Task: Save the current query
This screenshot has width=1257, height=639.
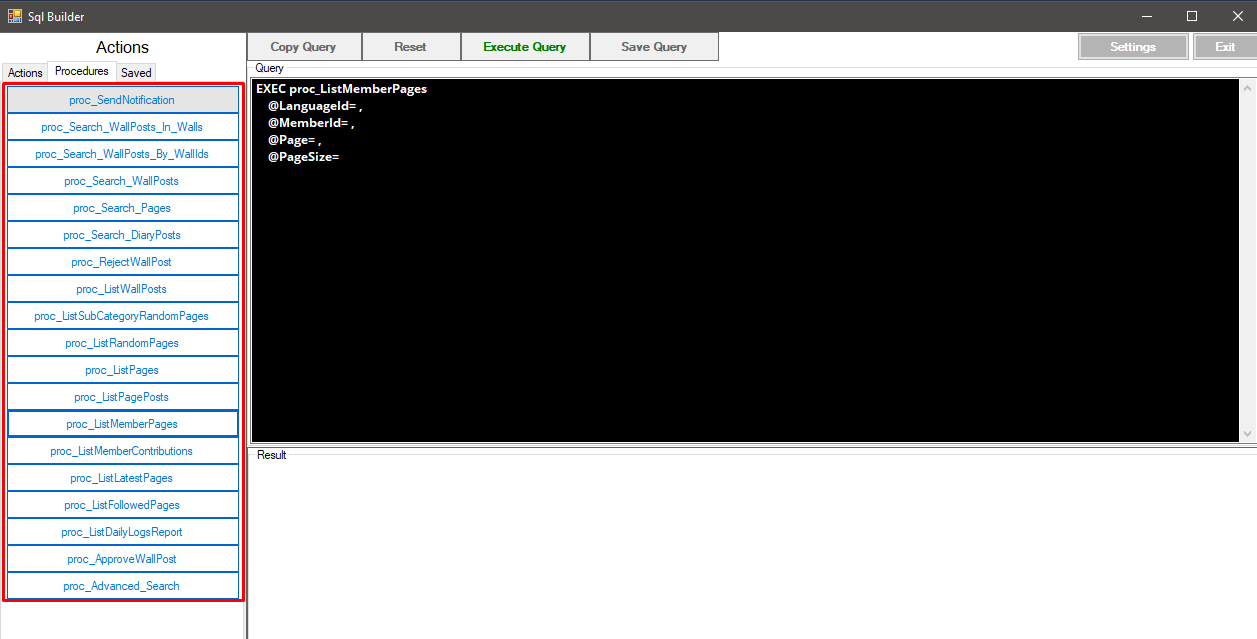Action: coord(654,46)
